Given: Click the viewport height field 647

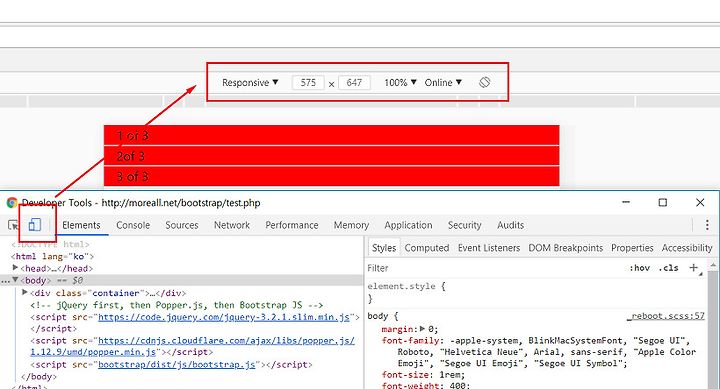Looking at the screenshot, I should pos(354,83).
